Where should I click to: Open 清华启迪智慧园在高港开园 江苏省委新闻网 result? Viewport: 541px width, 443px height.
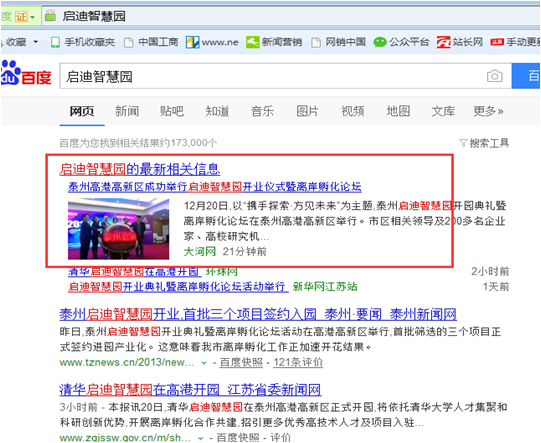click(x=190, y=390)
